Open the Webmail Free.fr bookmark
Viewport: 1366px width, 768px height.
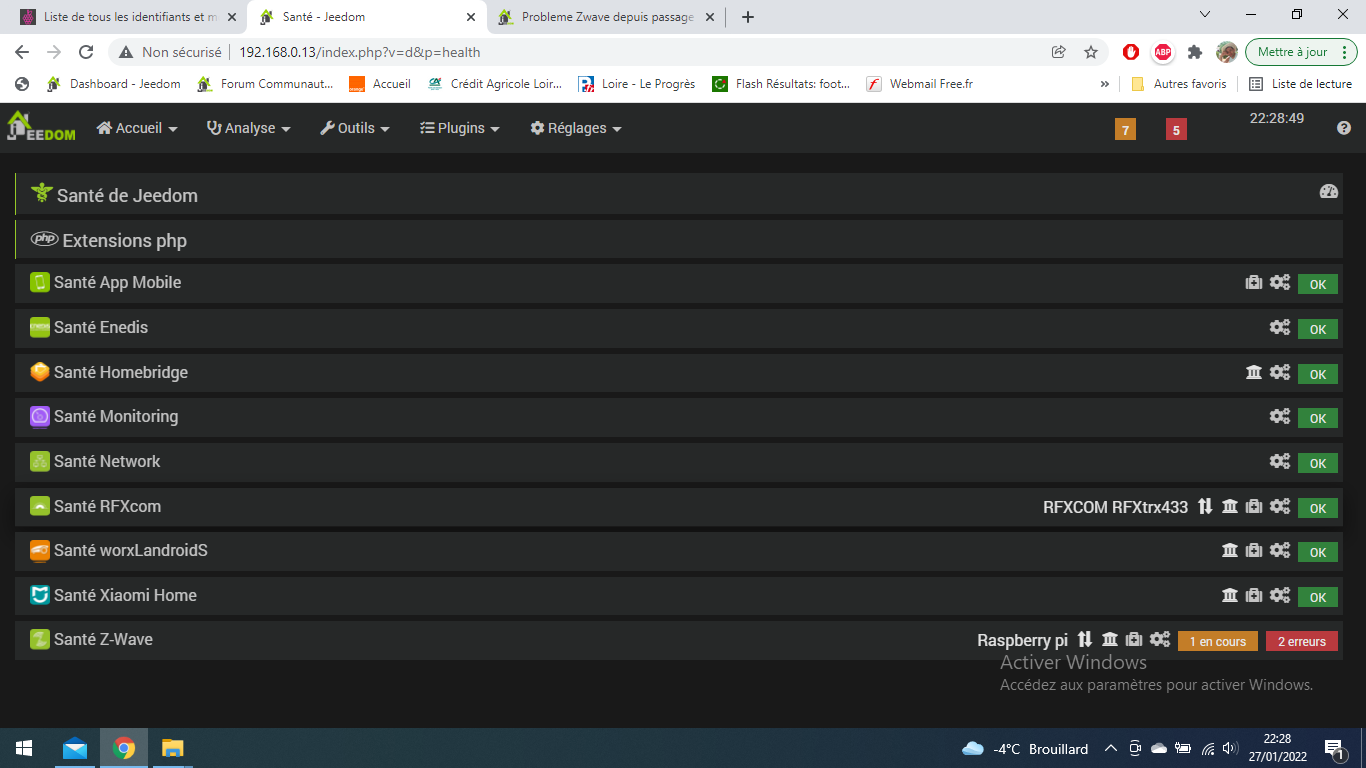pyautogui.click(x=920, y=84)
